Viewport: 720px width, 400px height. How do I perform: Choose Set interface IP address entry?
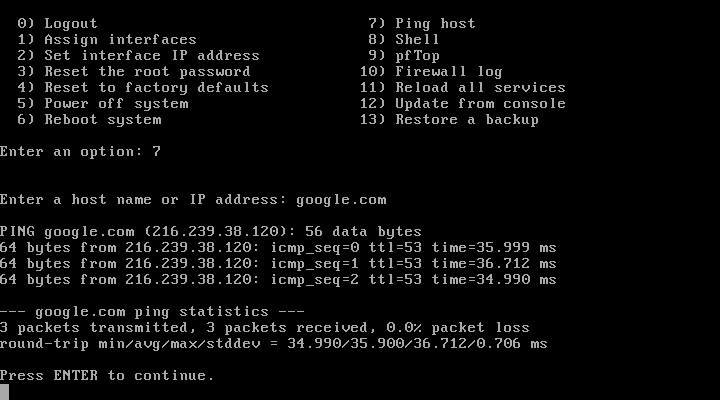pos(151,55)
